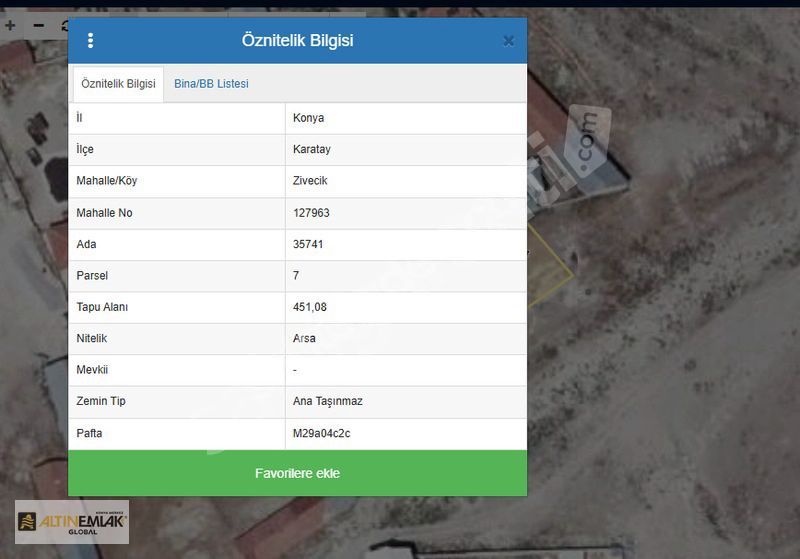Image resolution: width=800 pixels, height=559 pixels.
Task: Select the Öznitelik Bilgisi tab
Action: coord(118,84)
